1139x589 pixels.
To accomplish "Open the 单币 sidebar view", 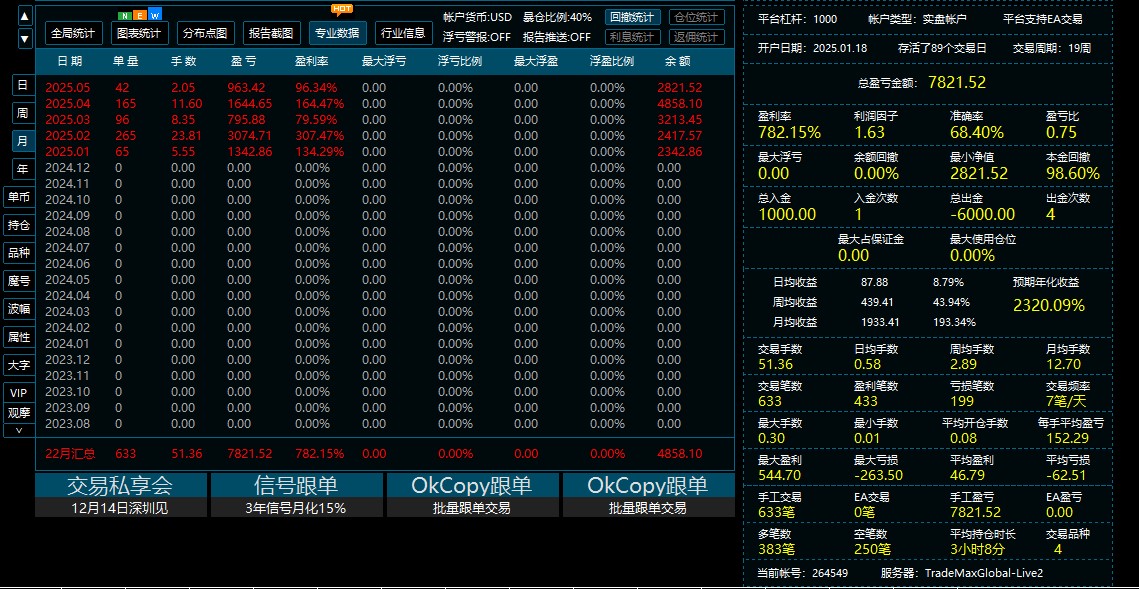I will [19, 197].
